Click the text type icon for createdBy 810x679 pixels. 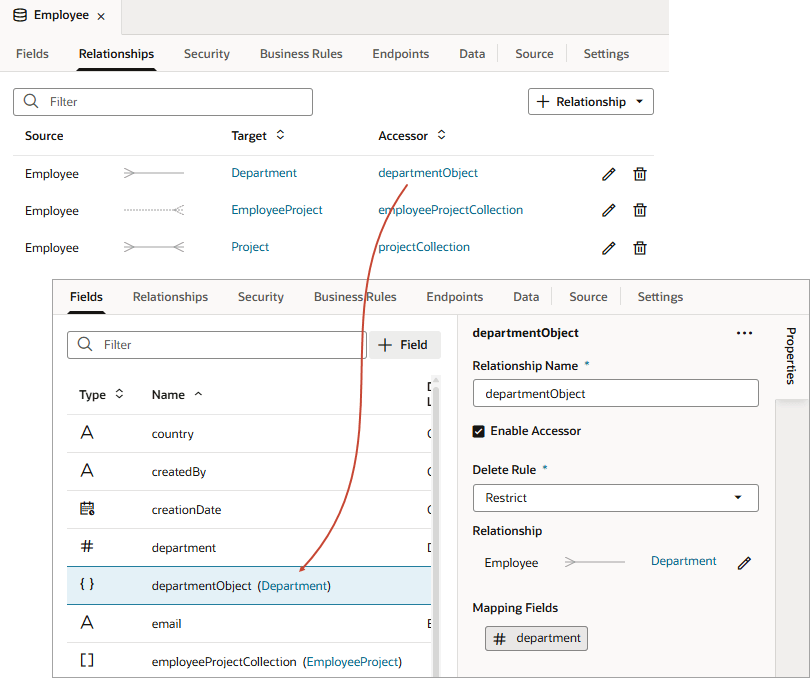[x=87, y=470]
